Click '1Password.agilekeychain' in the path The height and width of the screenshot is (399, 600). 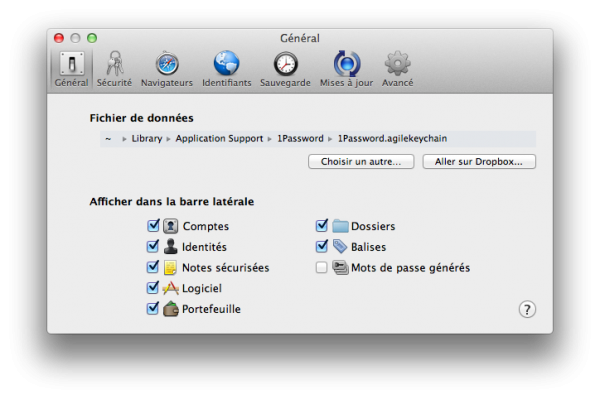click(392, 138)
